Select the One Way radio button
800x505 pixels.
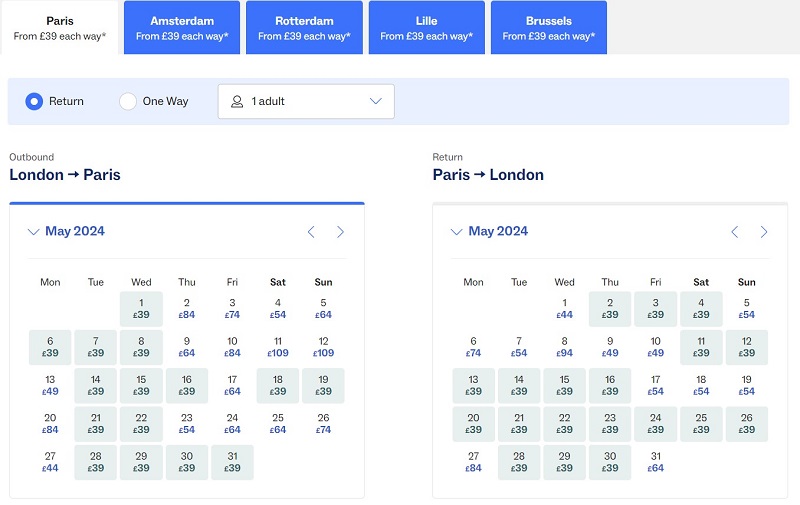pyautogui.click(x=128, y=102)
